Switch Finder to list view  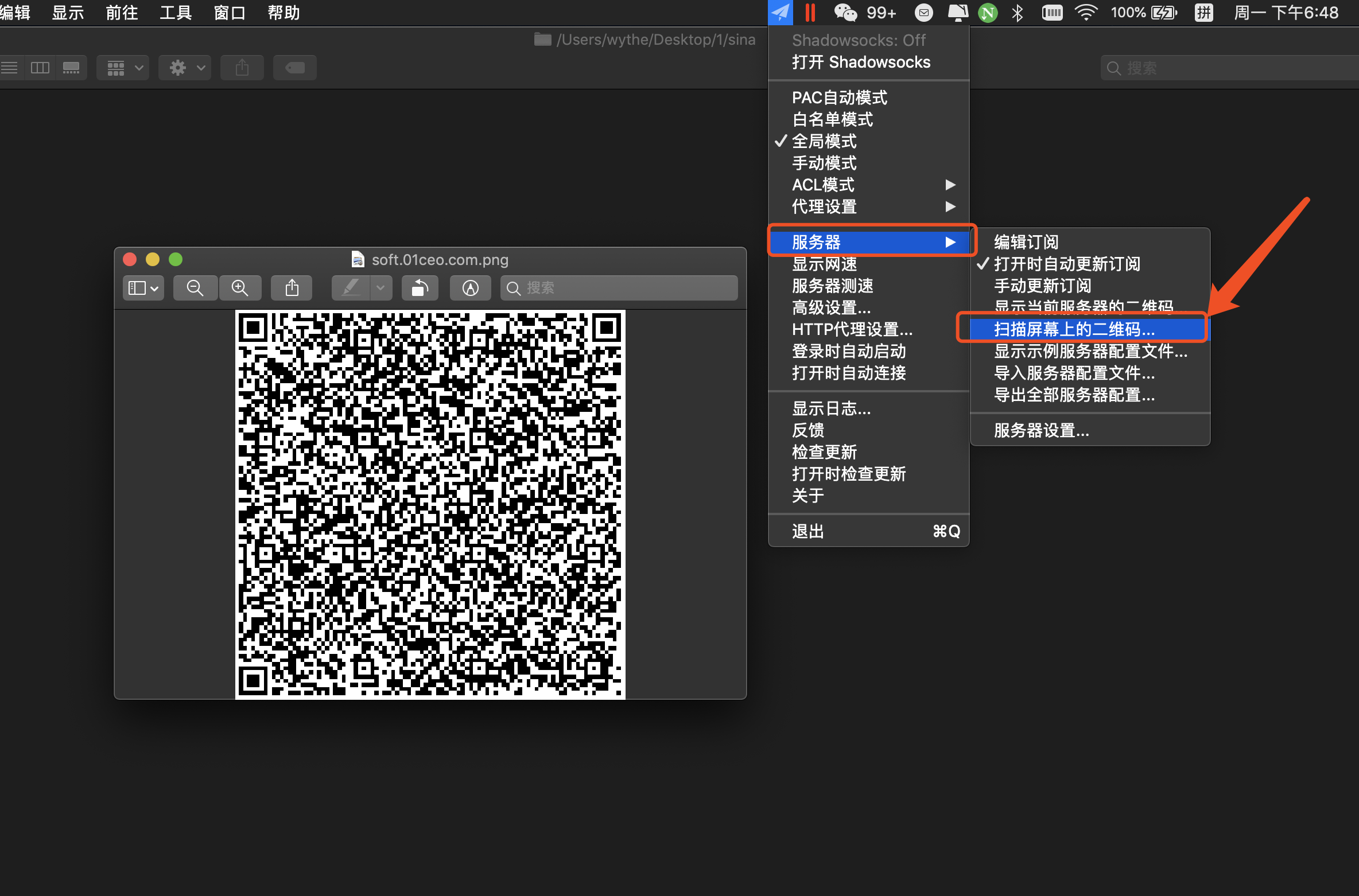coord(10,68)
